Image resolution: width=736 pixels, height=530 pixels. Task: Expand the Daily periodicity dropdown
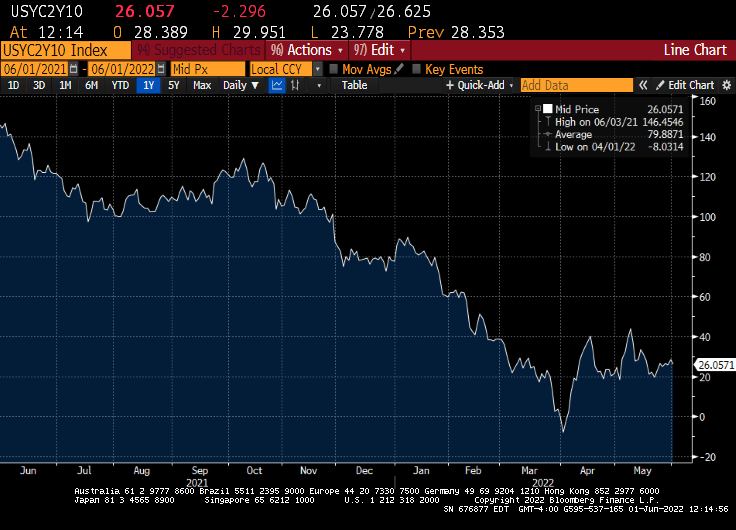click(240, 86)
